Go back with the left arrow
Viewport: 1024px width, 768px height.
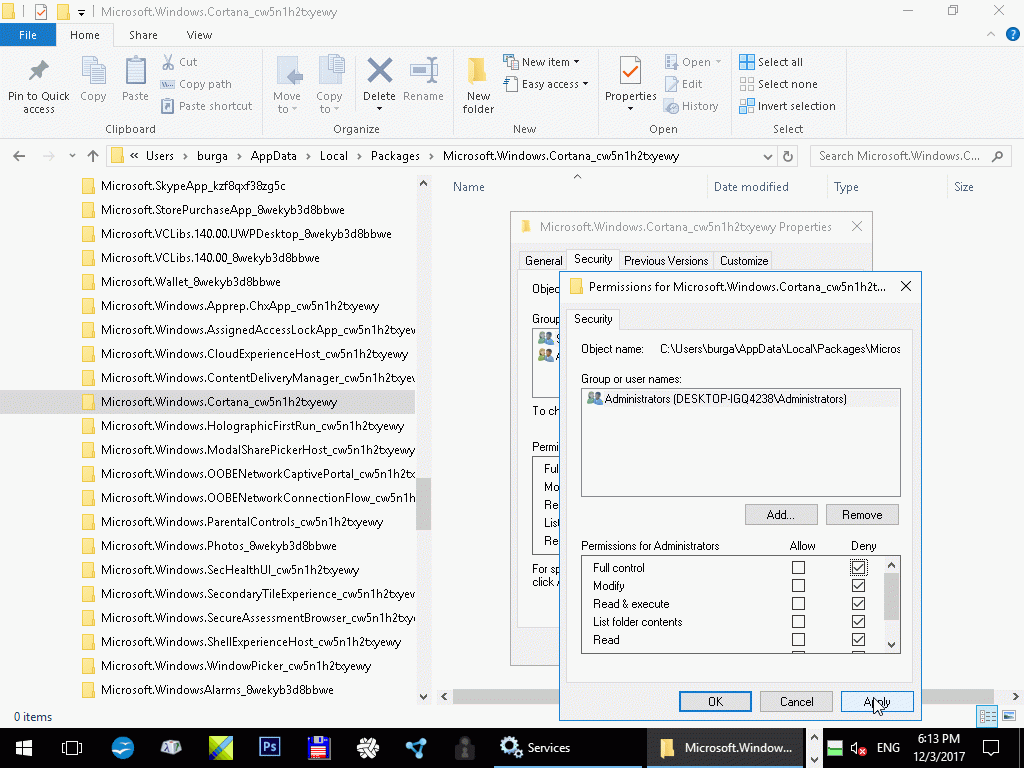click(20, 156)
